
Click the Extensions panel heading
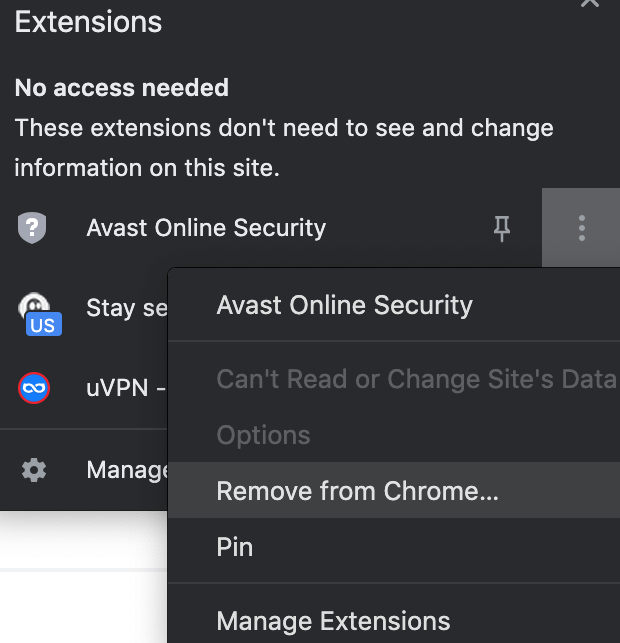(x=88, y=22)
